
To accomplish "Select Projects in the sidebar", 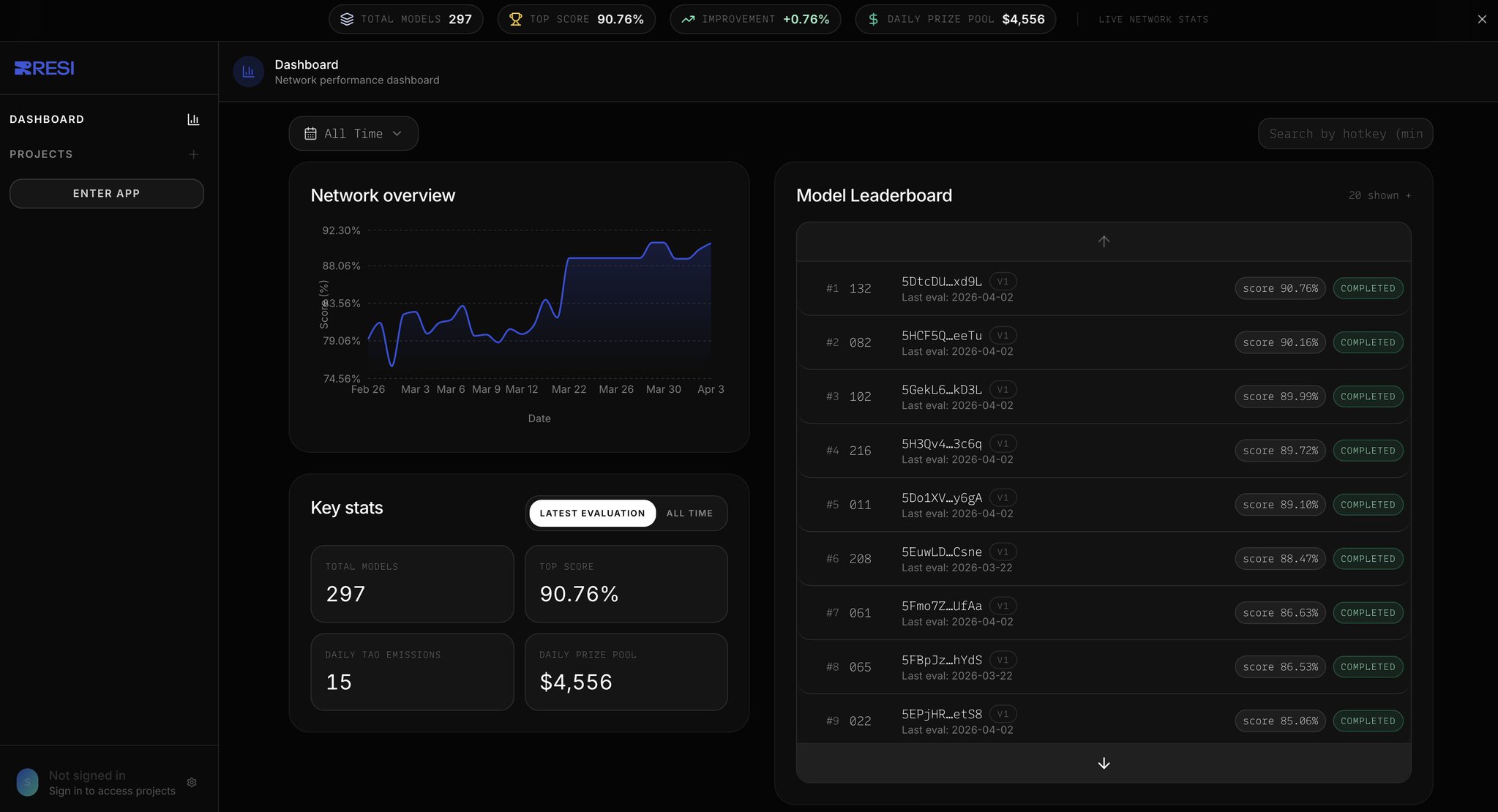I will pyautogui.click(x=41, y=154).
